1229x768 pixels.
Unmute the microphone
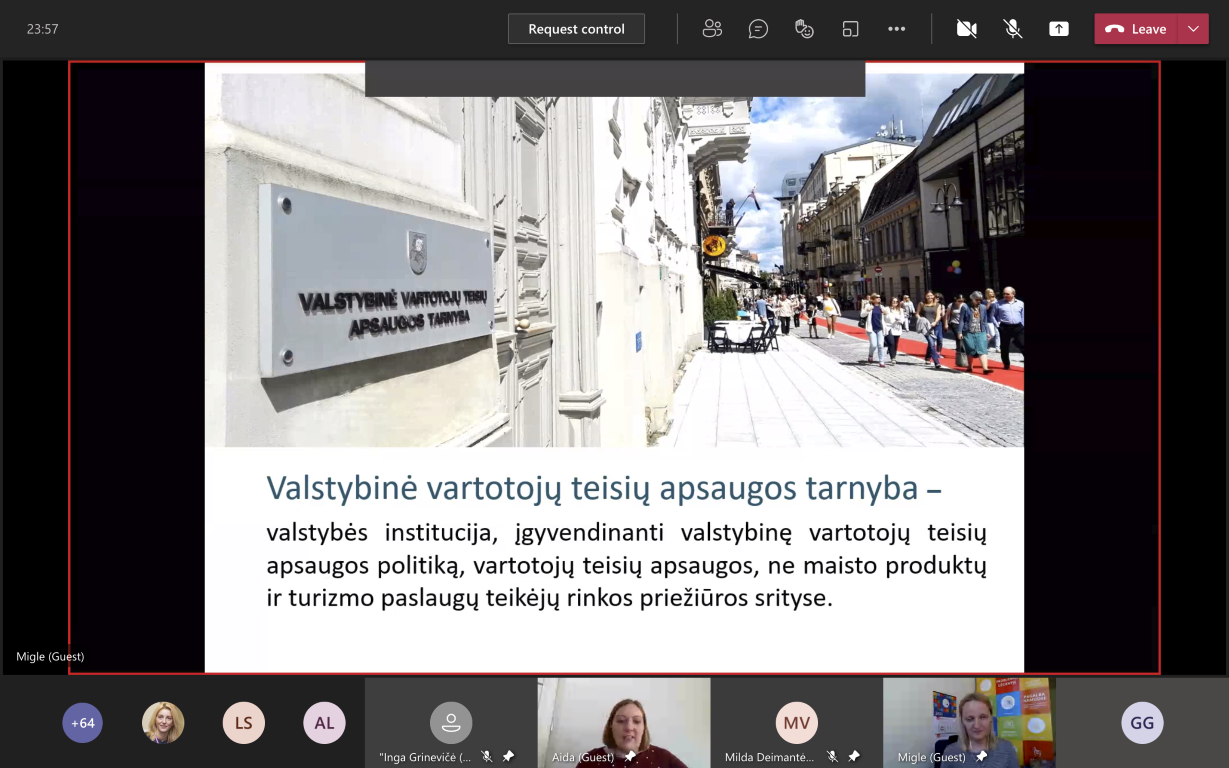[1012, 29]
